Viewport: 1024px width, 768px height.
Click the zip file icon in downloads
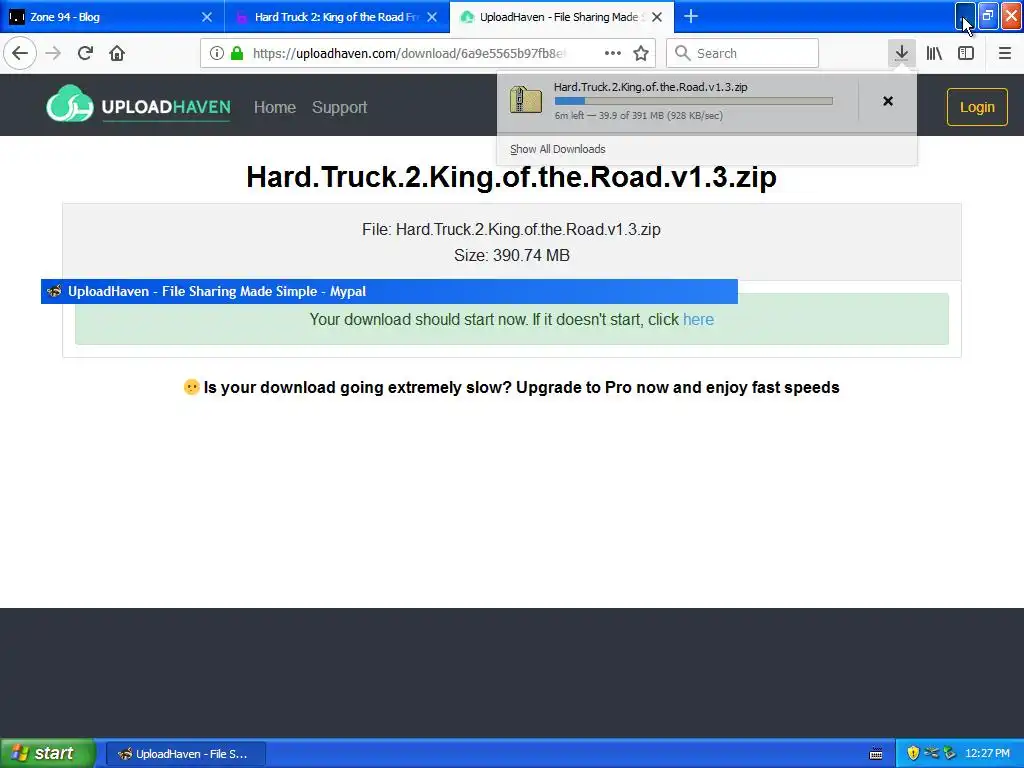tap(526, 100)
